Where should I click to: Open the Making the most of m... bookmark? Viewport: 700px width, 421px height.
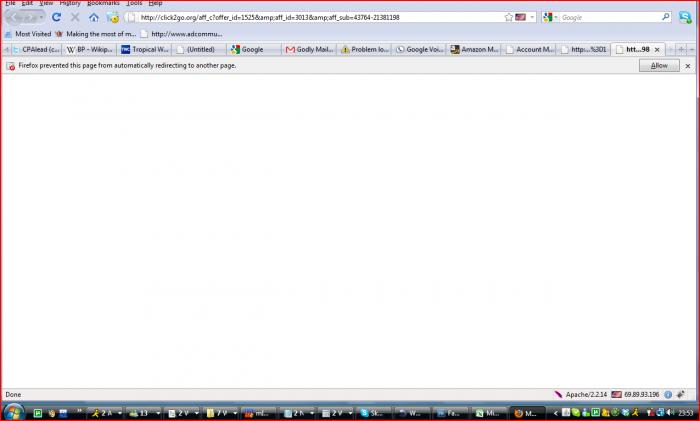96,34
